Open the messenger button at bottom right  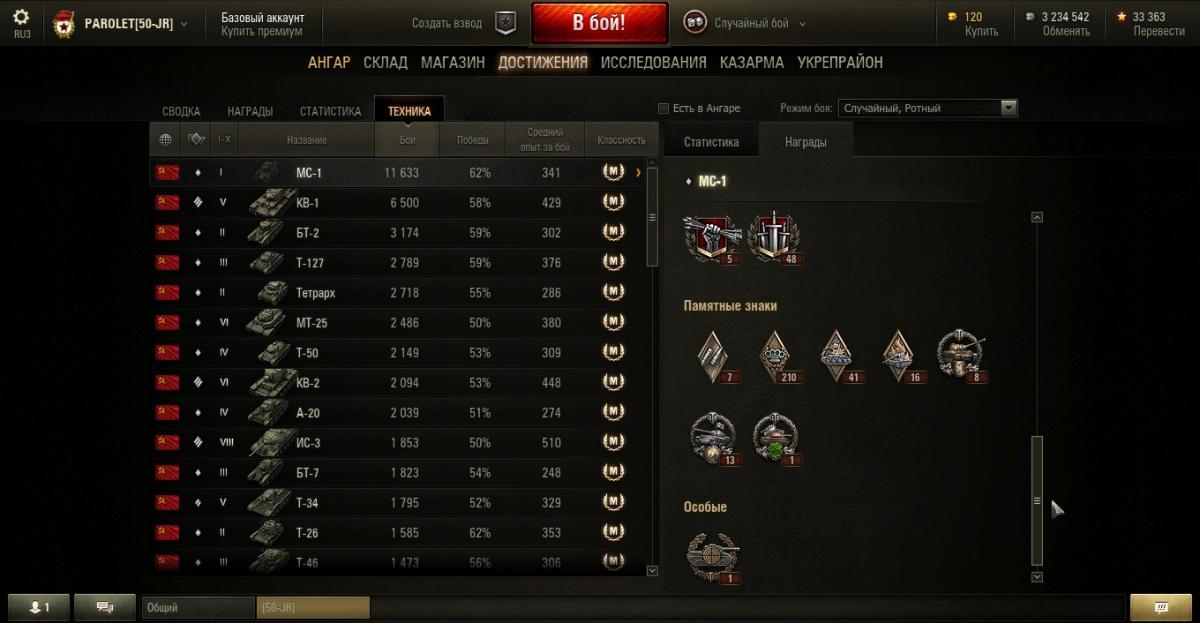pos(1160,607)
